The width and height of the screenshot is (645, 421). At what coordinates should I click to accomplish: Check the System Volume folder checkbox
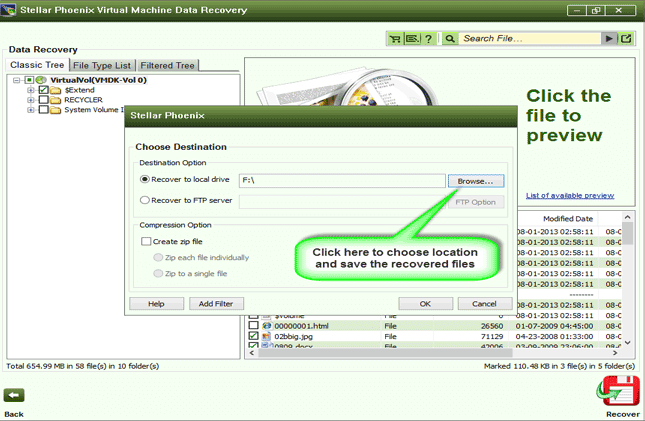(x=44, y=110)
